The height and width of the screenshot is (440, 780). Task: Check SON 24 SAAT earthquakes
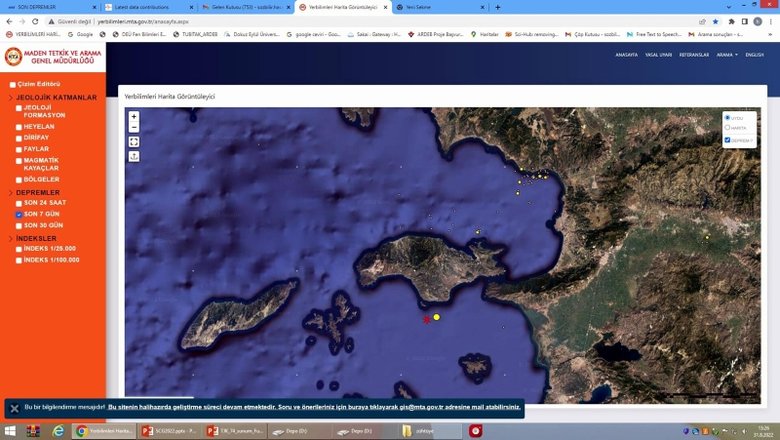[19, 203]
